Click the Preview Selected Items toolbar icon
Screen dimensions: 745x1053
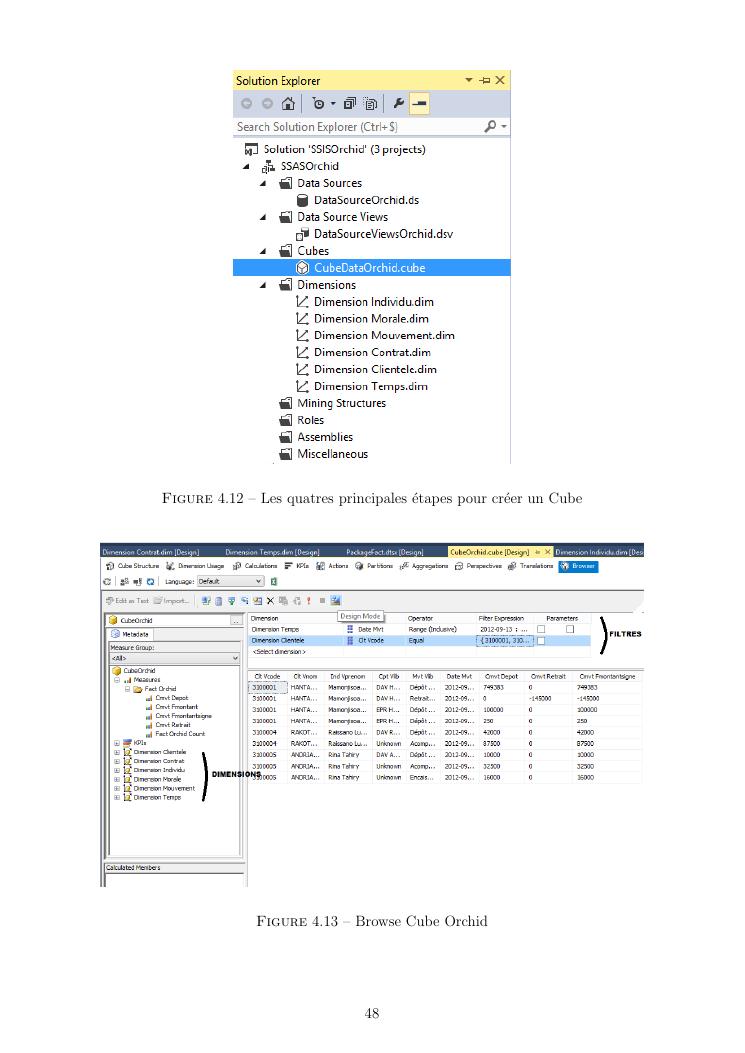pos(419,104)
